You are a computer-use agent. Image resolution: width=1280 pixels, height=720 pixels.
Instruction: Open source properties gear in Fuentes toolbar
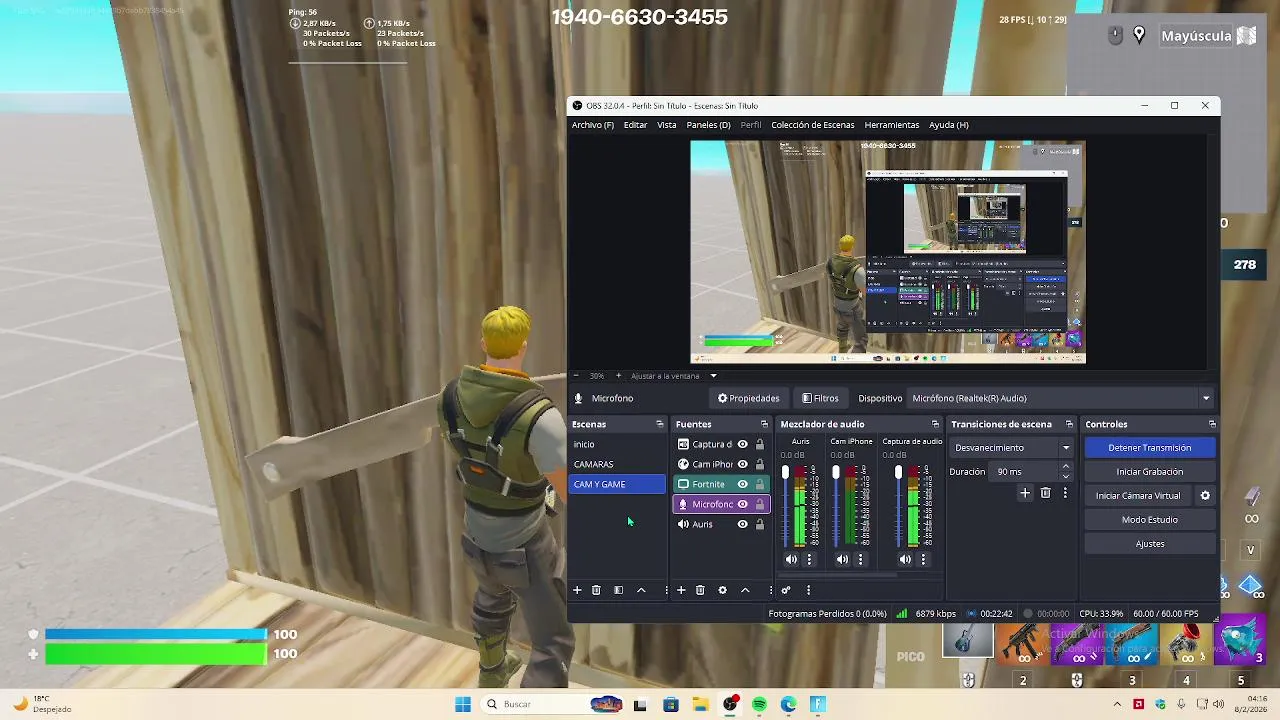tap(722, 590)
